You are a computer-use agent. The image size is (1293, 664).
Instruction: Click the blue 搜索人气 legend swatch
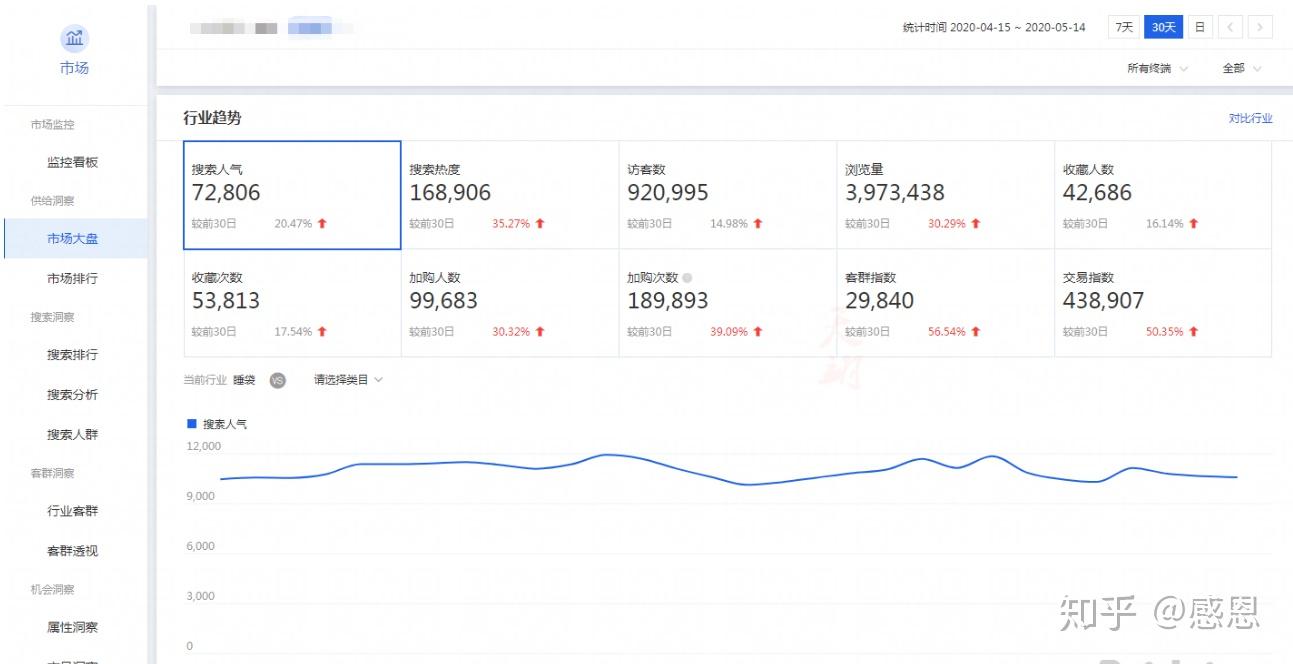click(192, 424)
